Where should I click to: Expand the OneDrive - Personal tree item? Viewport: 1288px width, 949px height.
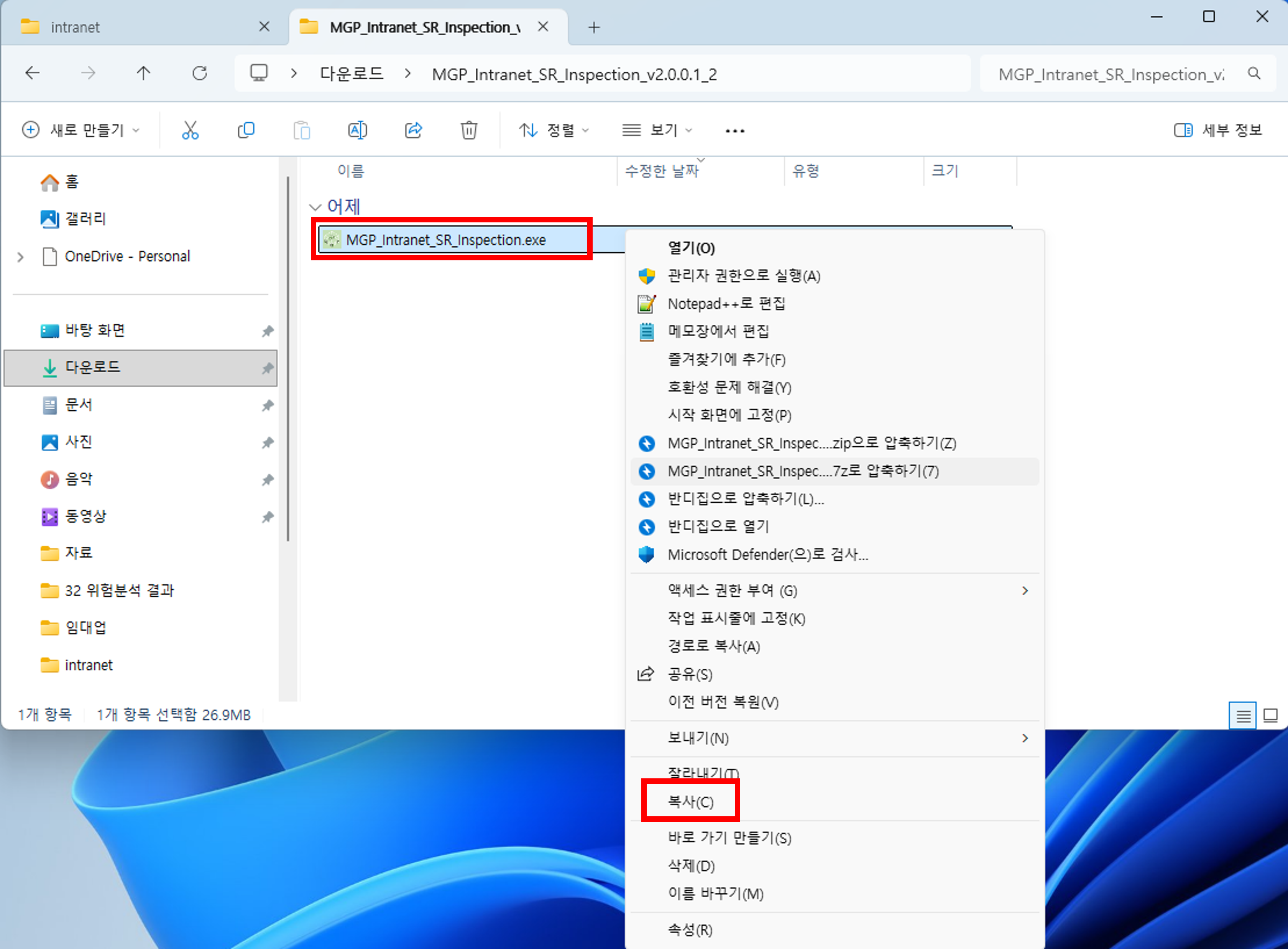[x=21, y=257]
